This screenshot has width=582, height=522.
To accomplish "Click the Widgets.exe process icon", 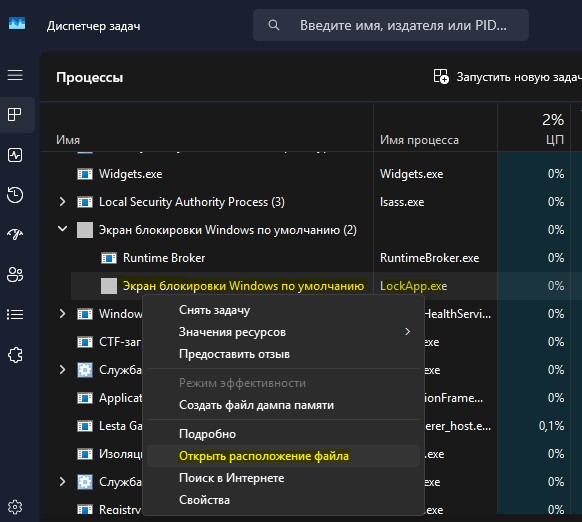I will tap(85, 174).
